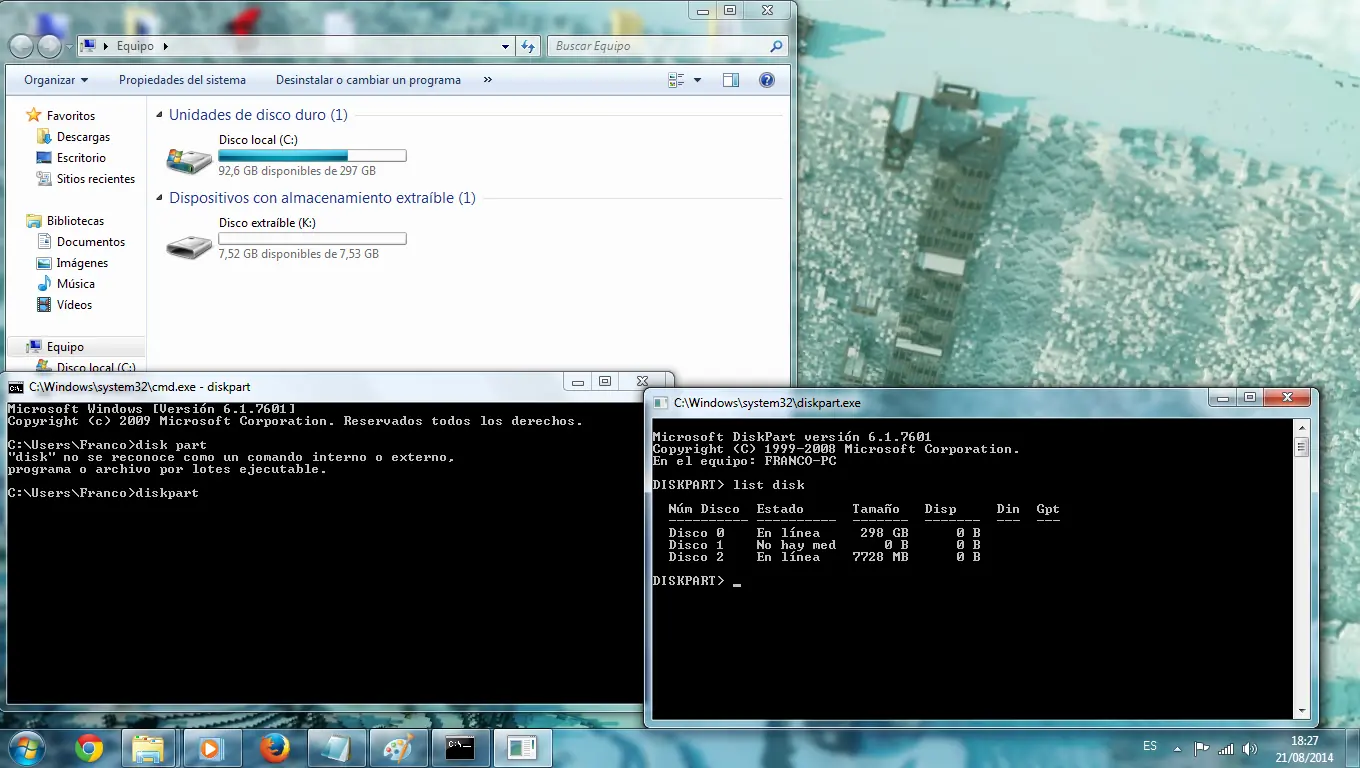1360x768 pixels.
Task: Click C:\Users\Franco>diskpart line in cmd
Action: point(103,493)
